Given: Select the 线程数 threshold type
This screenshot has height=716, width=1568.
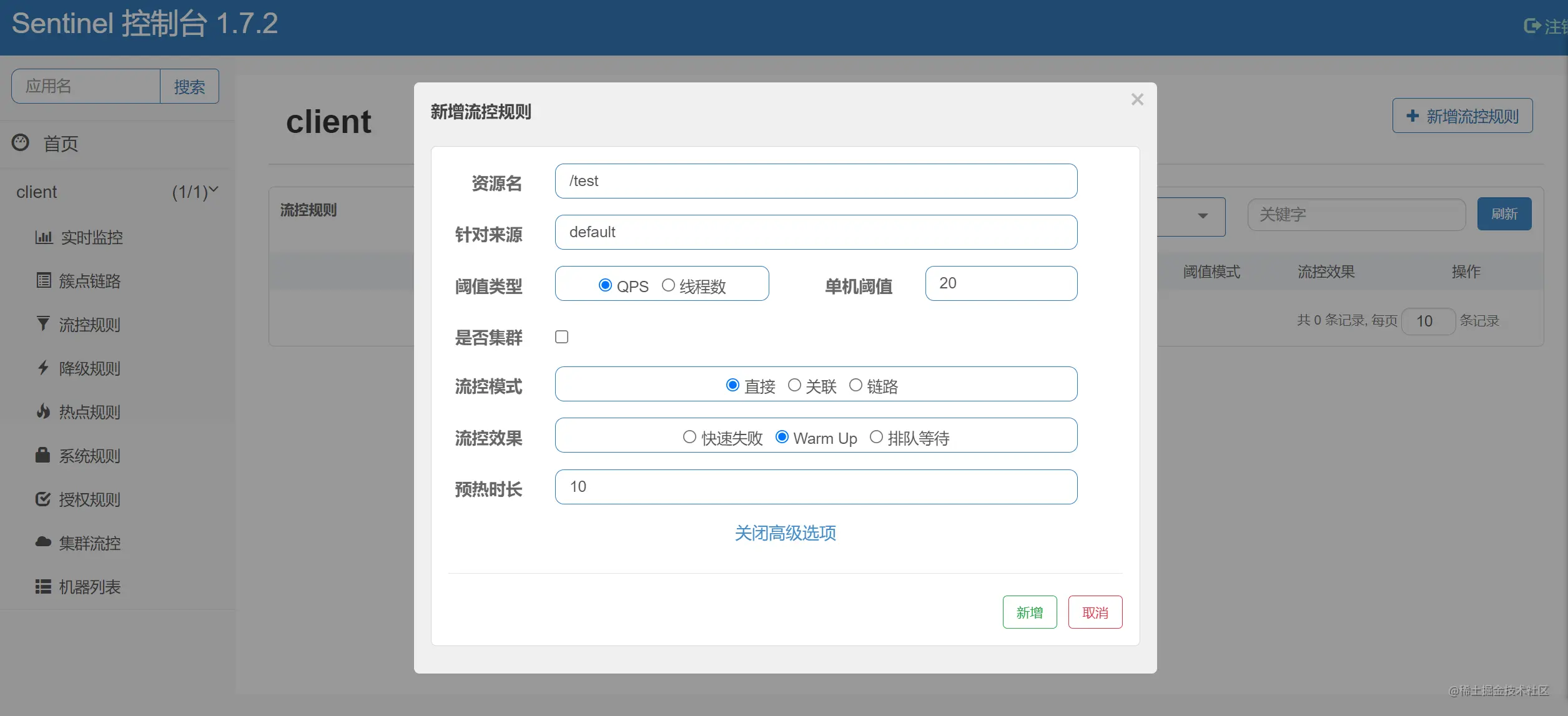Looking at the screenshot, I should [668, 285].
